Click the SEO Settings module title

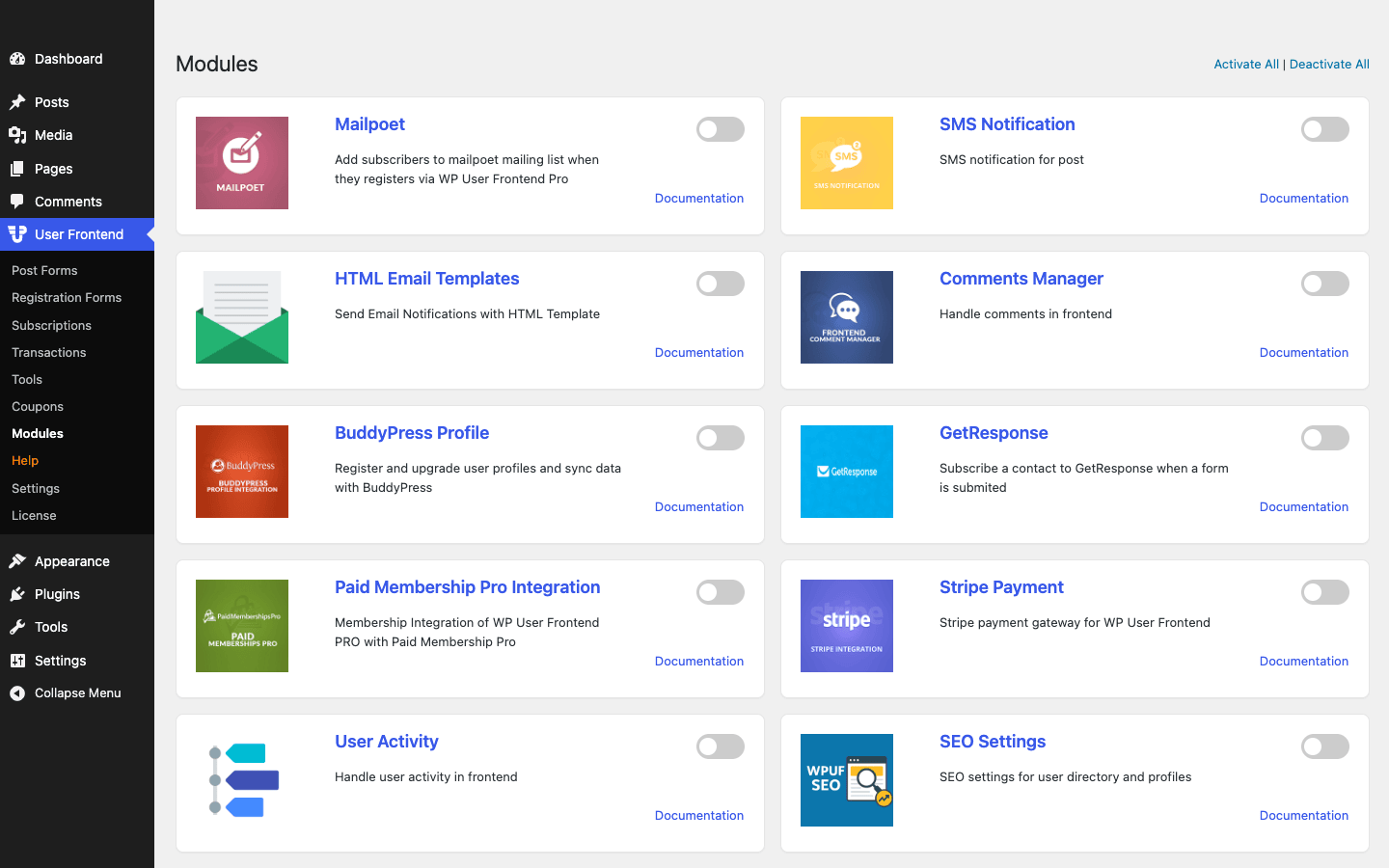coord(993,742)
